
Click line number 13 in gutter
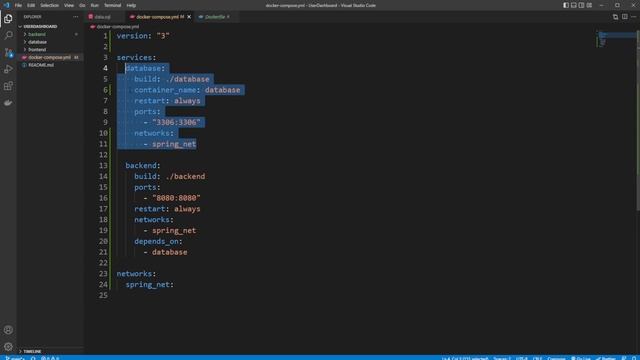(x=103, y=165)
